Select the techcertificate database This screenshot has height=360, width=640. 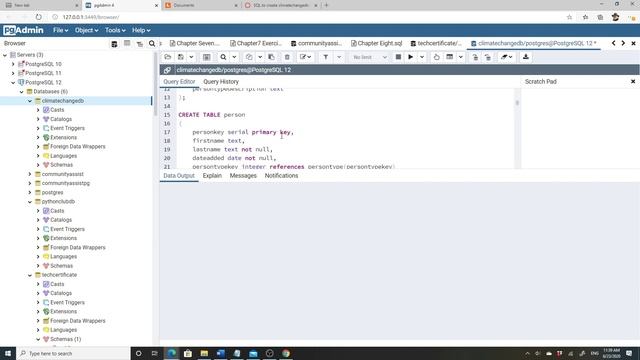[x=59, y=275]
